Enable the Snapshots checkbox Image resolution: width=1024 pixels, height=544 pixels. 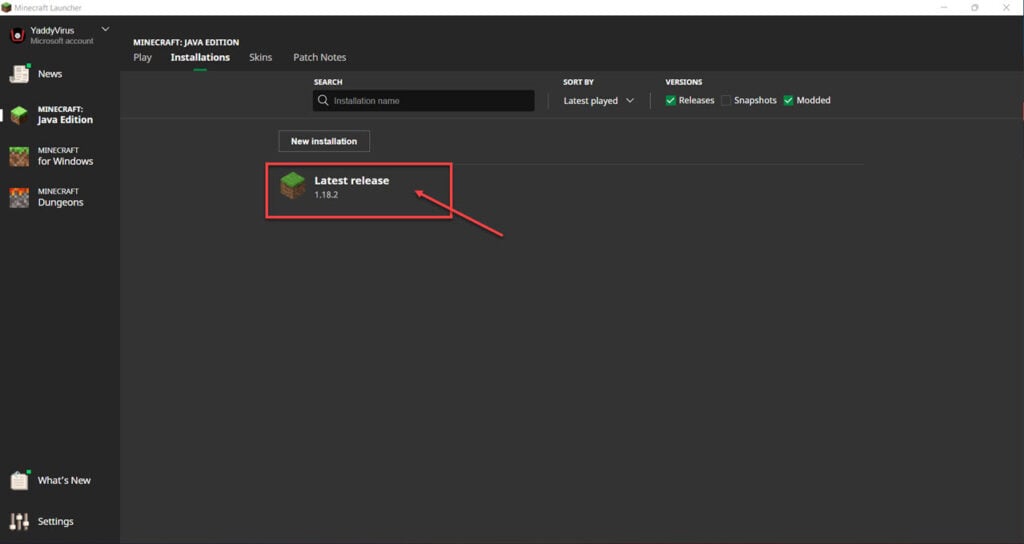726,101
